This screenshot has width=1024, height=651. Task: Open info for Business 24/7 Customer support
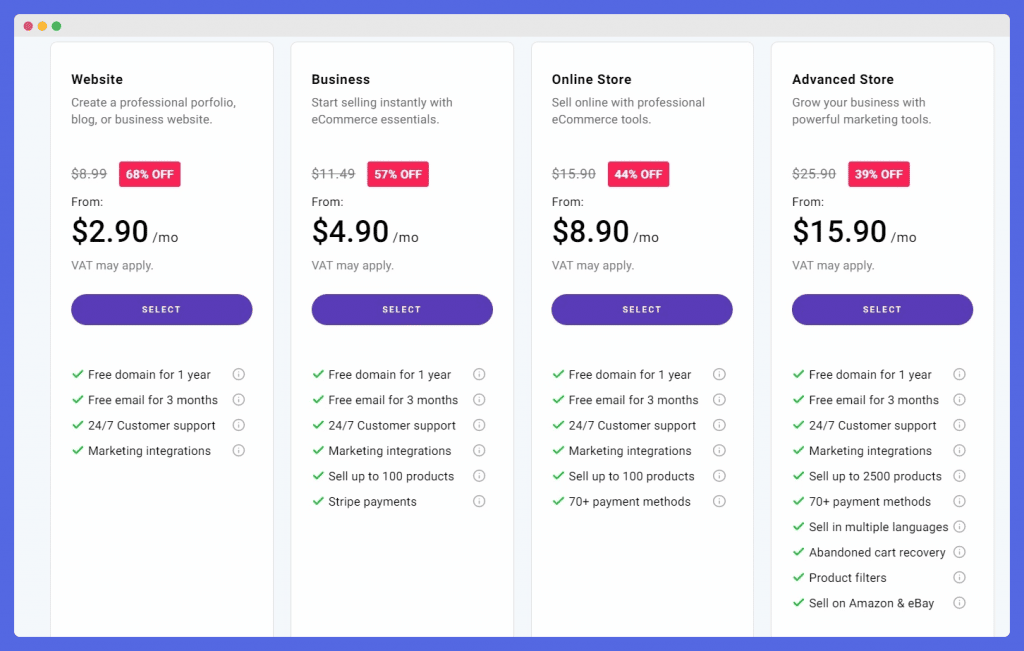pos(479,425)
